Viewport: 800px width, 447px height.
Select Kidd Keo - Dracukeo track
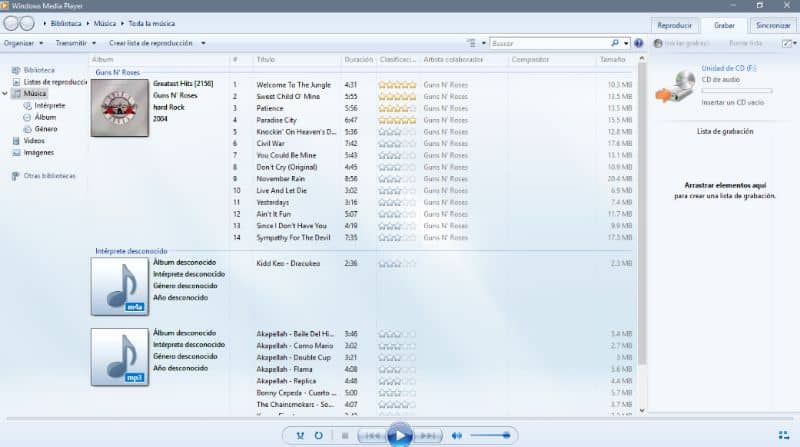coord(288,263)
